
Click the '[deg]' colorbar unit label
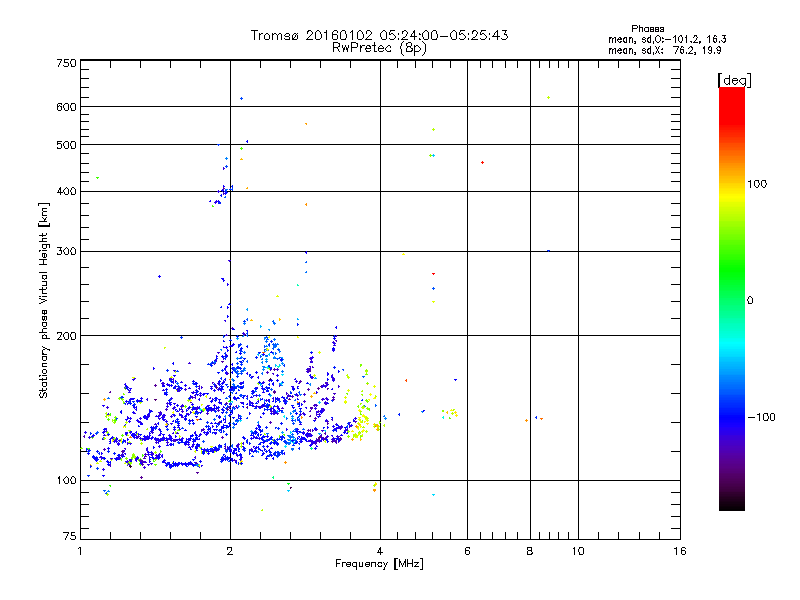coord(734,80)
